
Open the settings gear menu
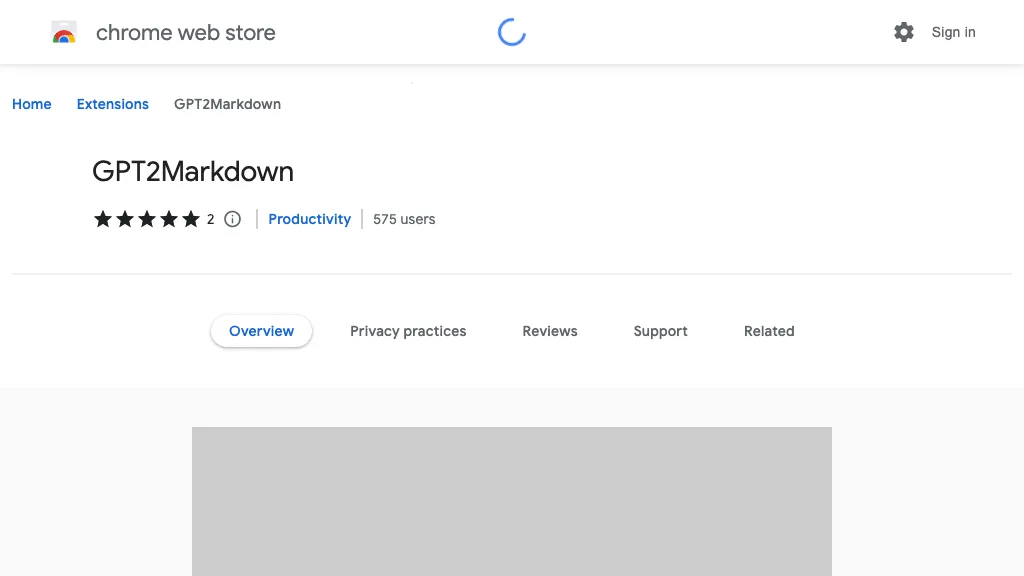904,32
